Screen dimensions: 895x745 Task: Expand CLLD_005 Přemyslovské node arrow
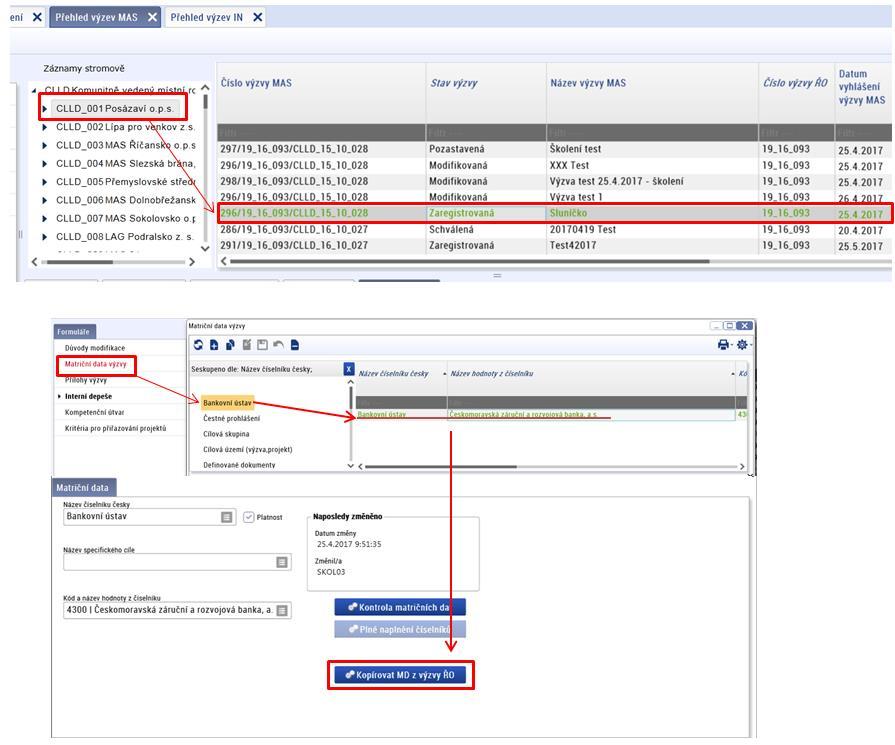click(x=45, y=182)
